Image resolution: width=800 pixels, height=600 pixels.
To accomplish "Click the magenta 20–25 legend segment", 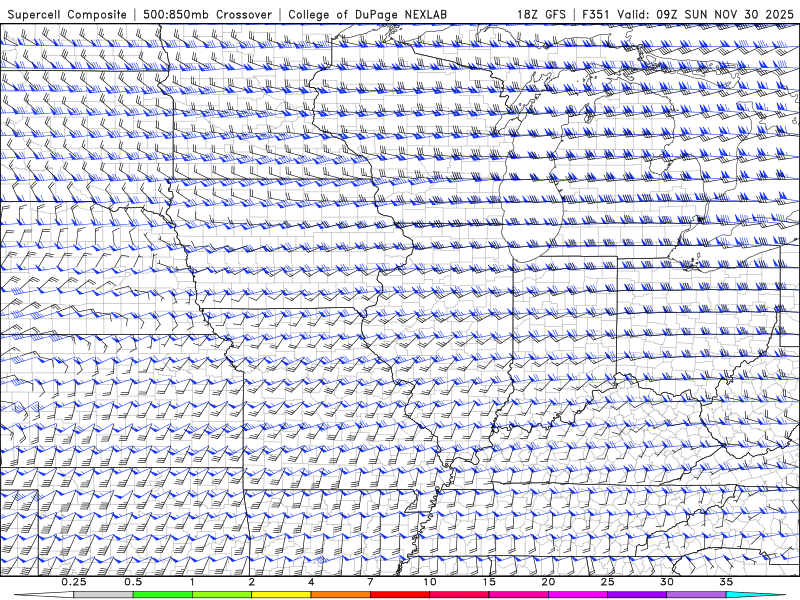I will point(578,595).
